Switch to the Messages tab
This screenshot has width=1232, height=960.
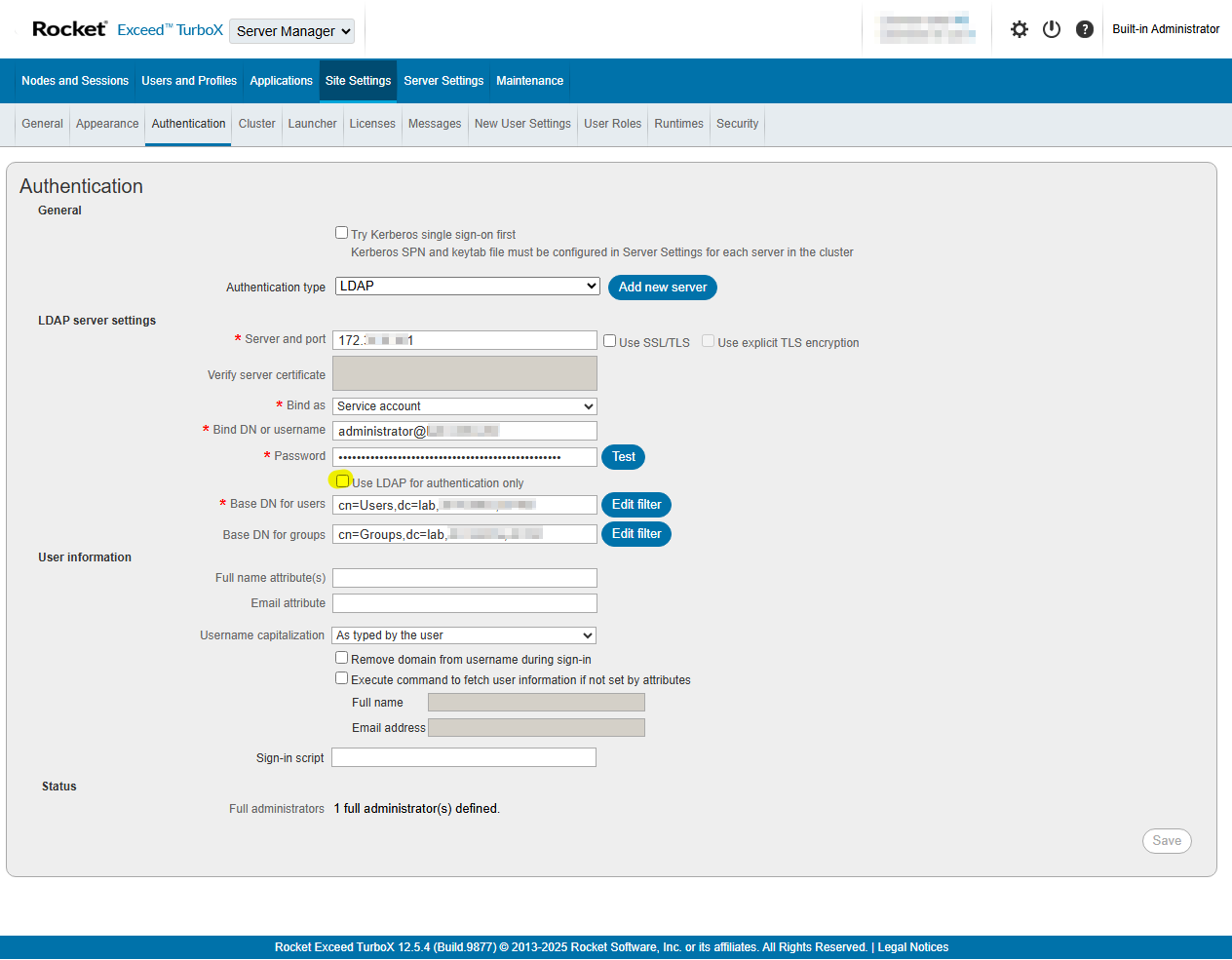pyautogui.click(x=435, y=124)
